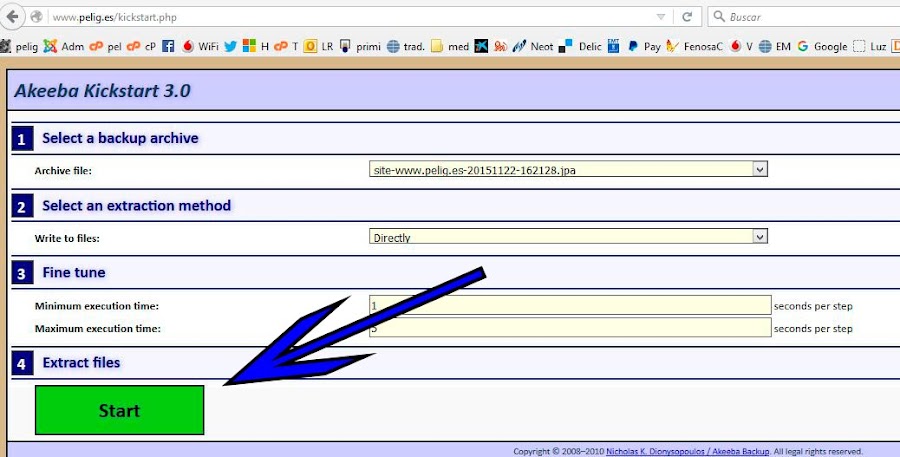The height and width of the screenshot is (457, 900).
Task: Click the Select an extraction method heading
Action: click(x=137, y=206)
